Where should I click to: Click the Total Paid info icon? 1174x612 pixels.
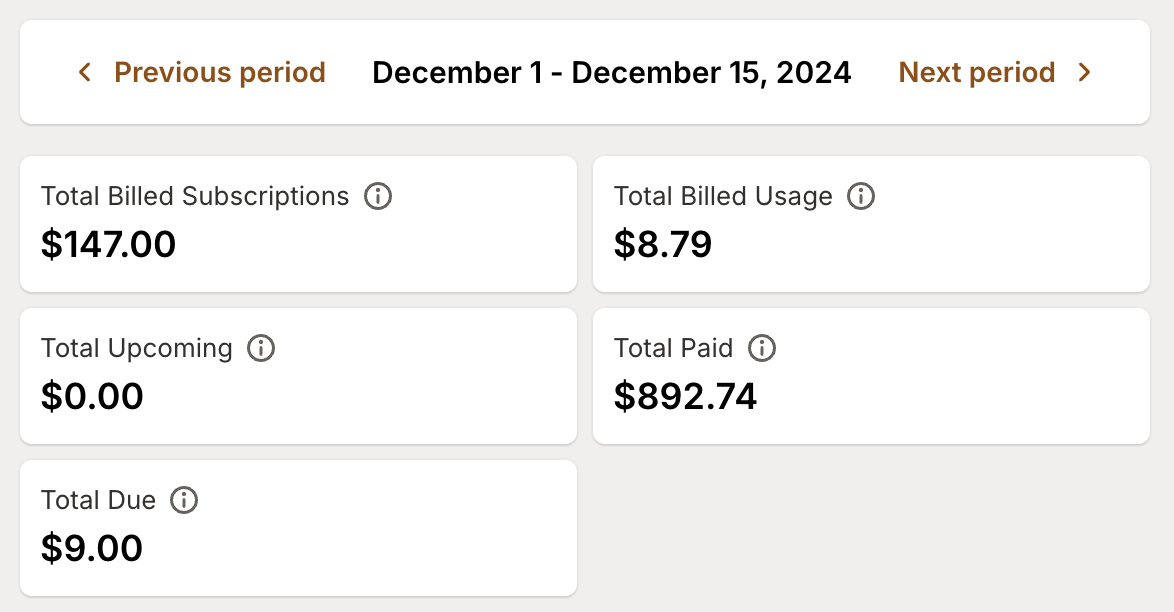coord(763,348)
